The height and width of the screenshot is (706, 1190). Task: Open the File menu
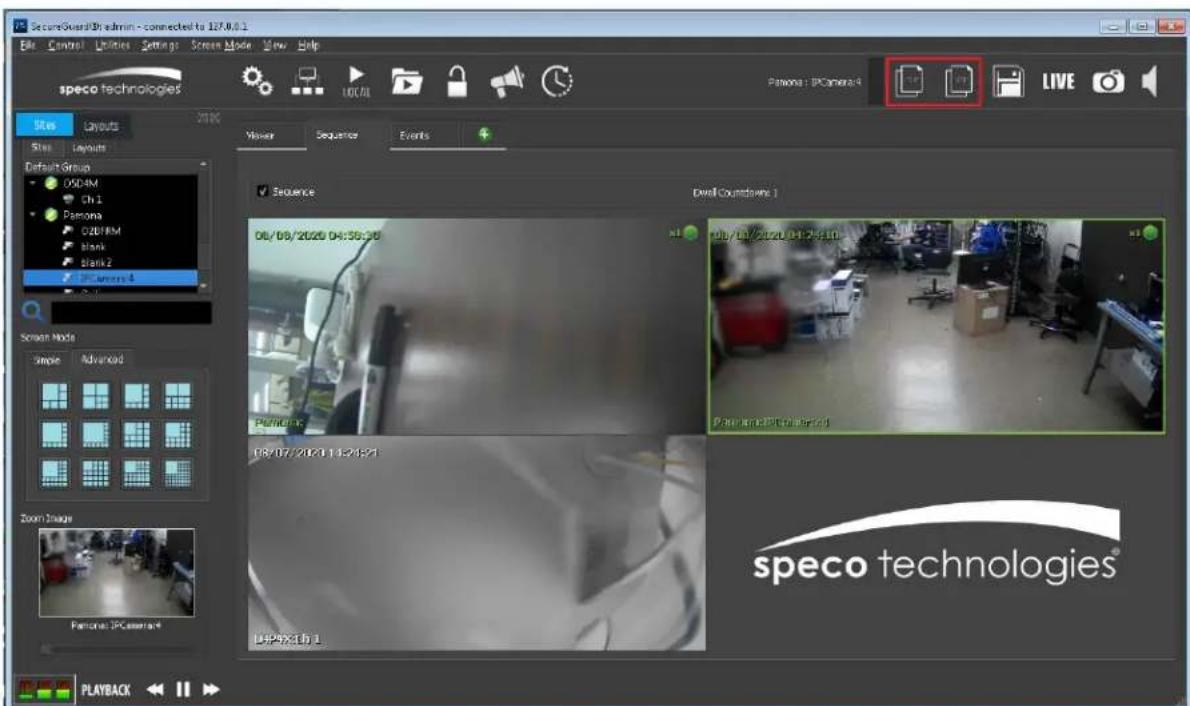28,46
